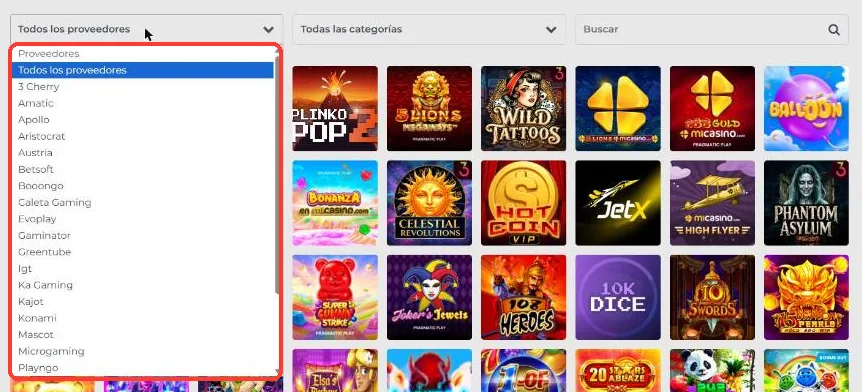Open the Celestial Revolutions game
The width and height of the screenshot is (862, 392).
pyautogui.click(x=429, y=203)
